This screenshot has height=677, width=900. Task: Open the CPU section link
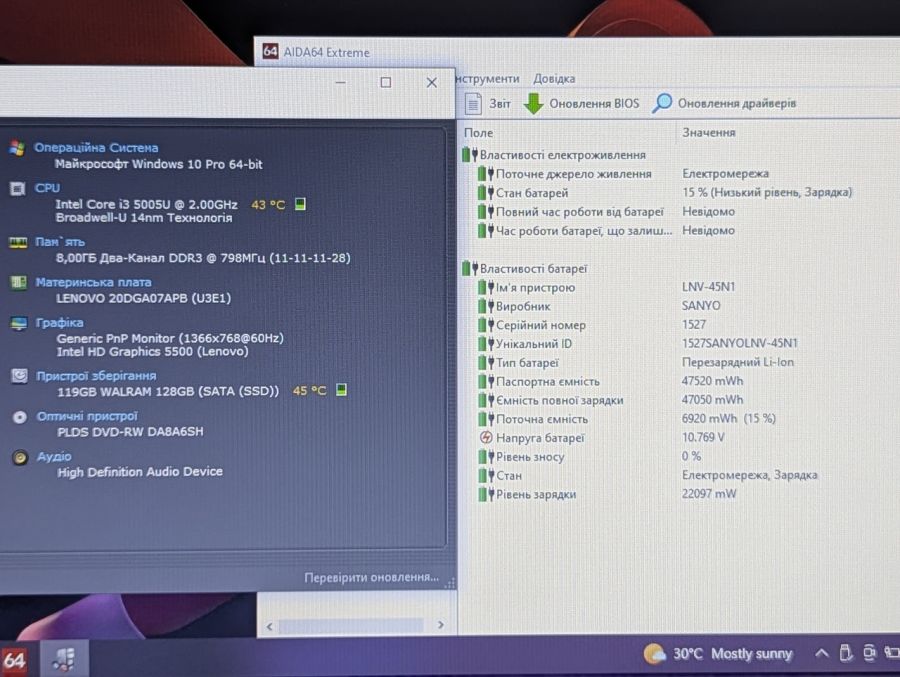tap(47, 188)
